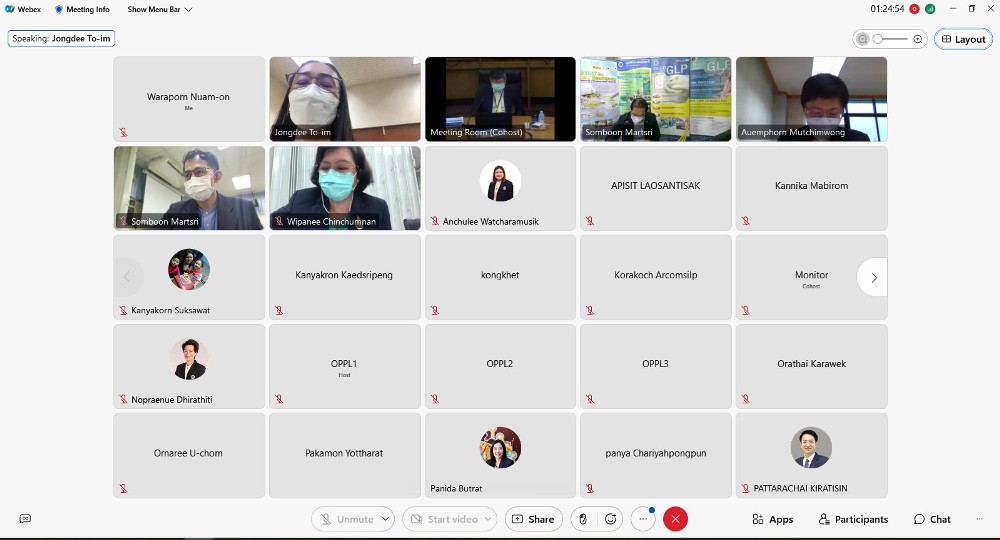Expand the audio options arrow beside Unmute

click(x=385, y=519)
